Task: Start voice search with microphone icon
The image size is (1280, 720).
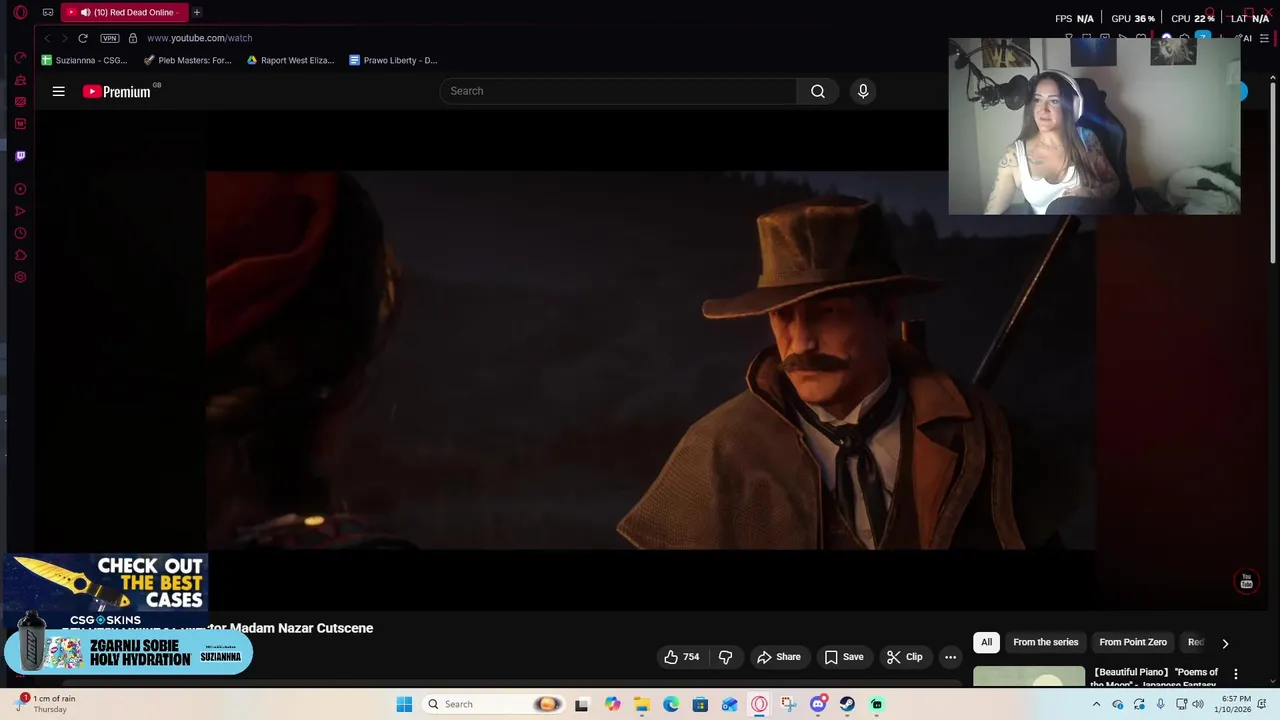Action: [863, 91]
